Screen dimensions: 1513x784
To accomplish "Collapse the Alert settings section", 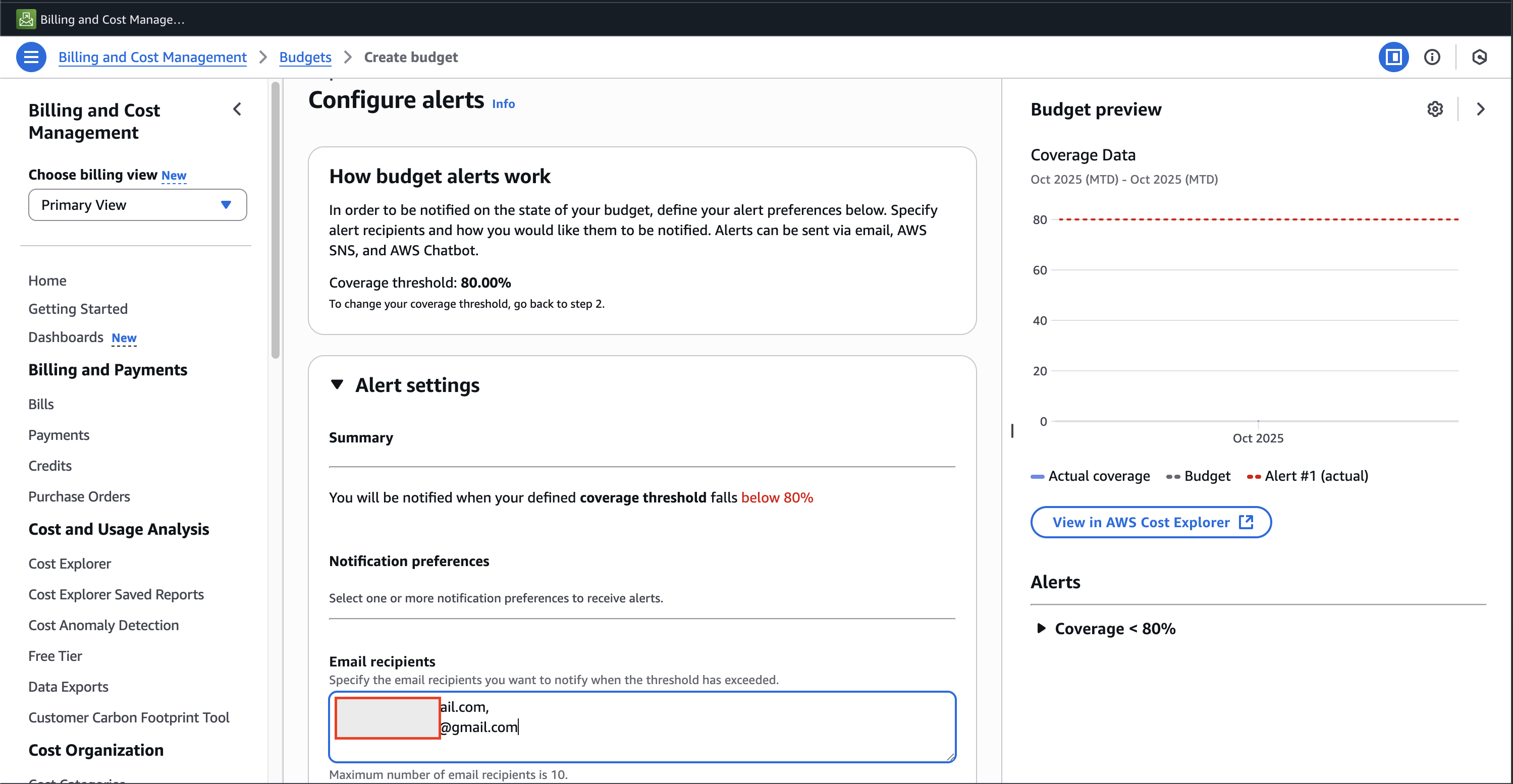I will tap(337, 384).
